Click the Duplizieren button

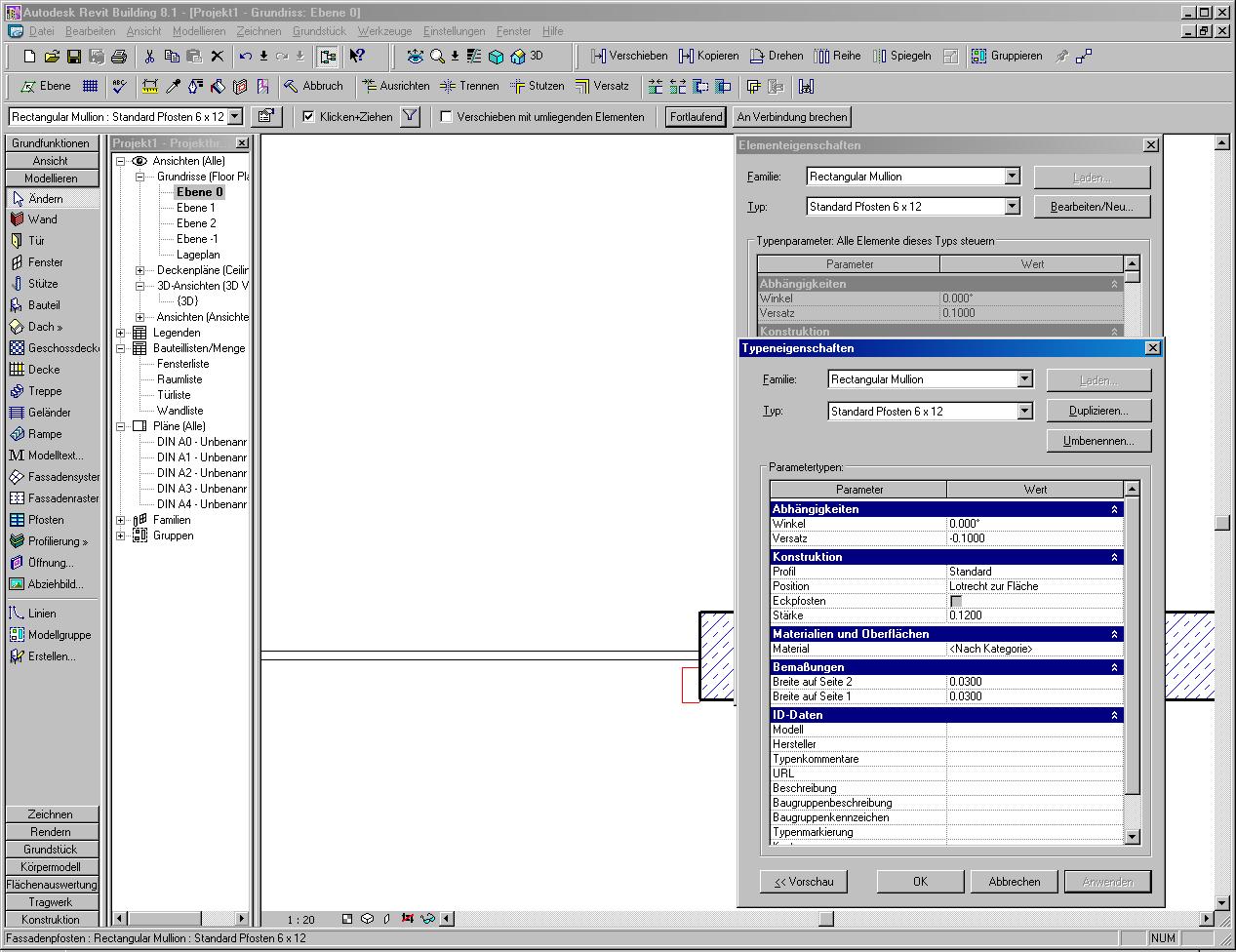pos(1098,411)
